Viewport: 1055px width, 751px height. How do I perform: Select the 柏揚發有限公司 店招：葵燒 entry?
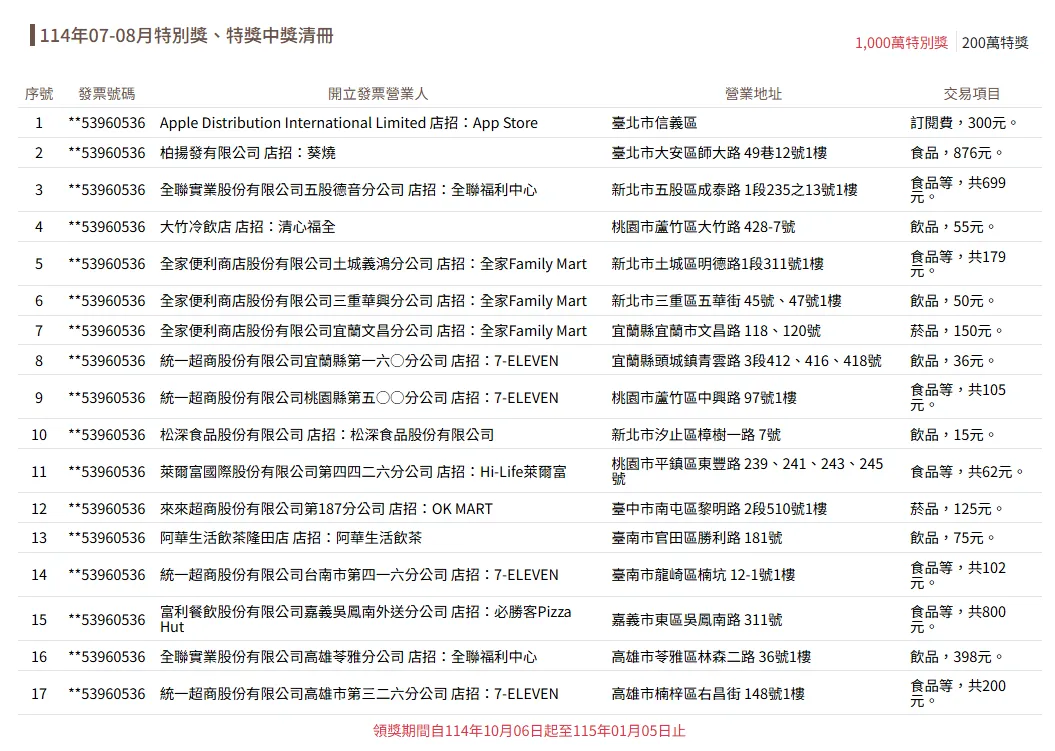(248, 153)
